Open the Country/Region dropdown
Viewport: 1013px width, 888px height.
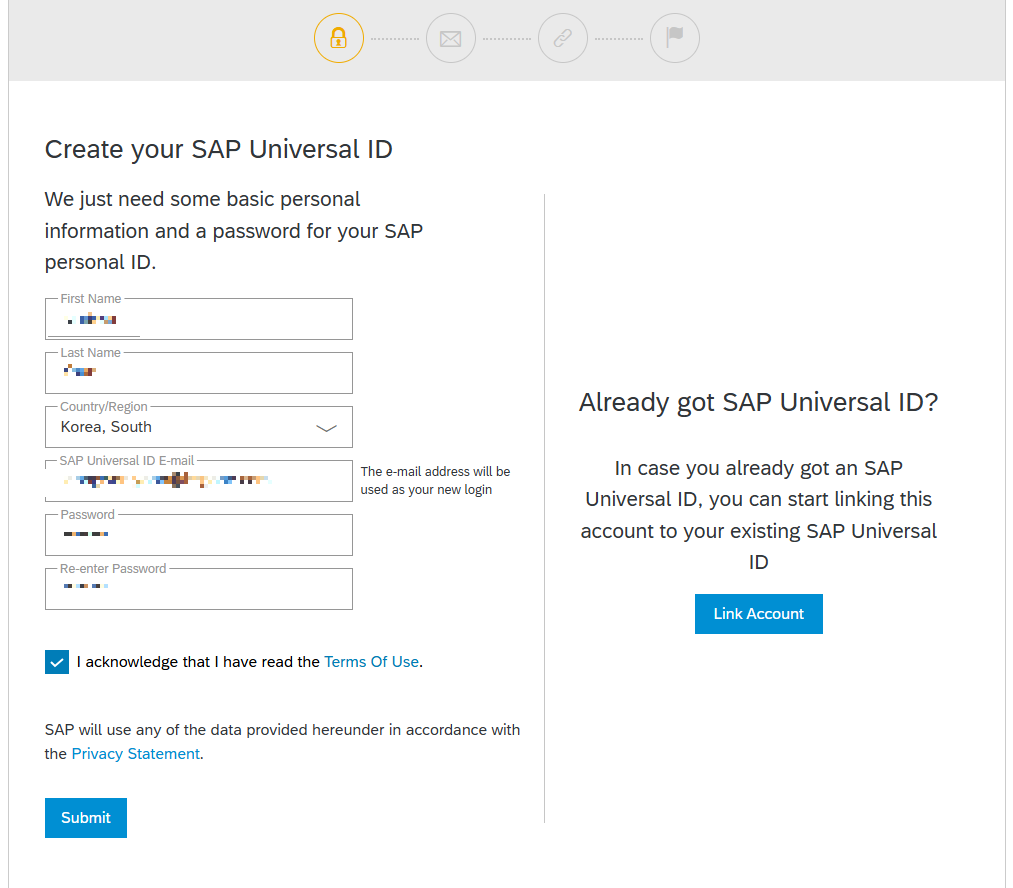[x=199, y=427]
